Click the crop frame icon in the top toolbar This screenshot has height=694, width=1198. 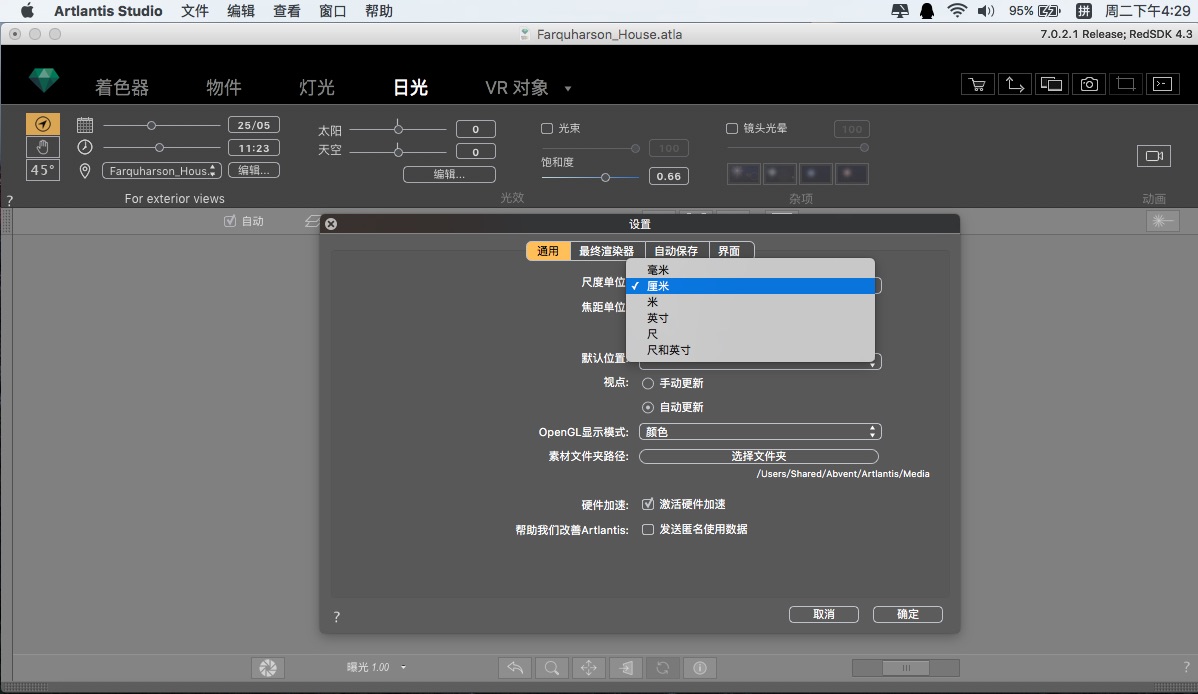click(x=1125, y=84)
